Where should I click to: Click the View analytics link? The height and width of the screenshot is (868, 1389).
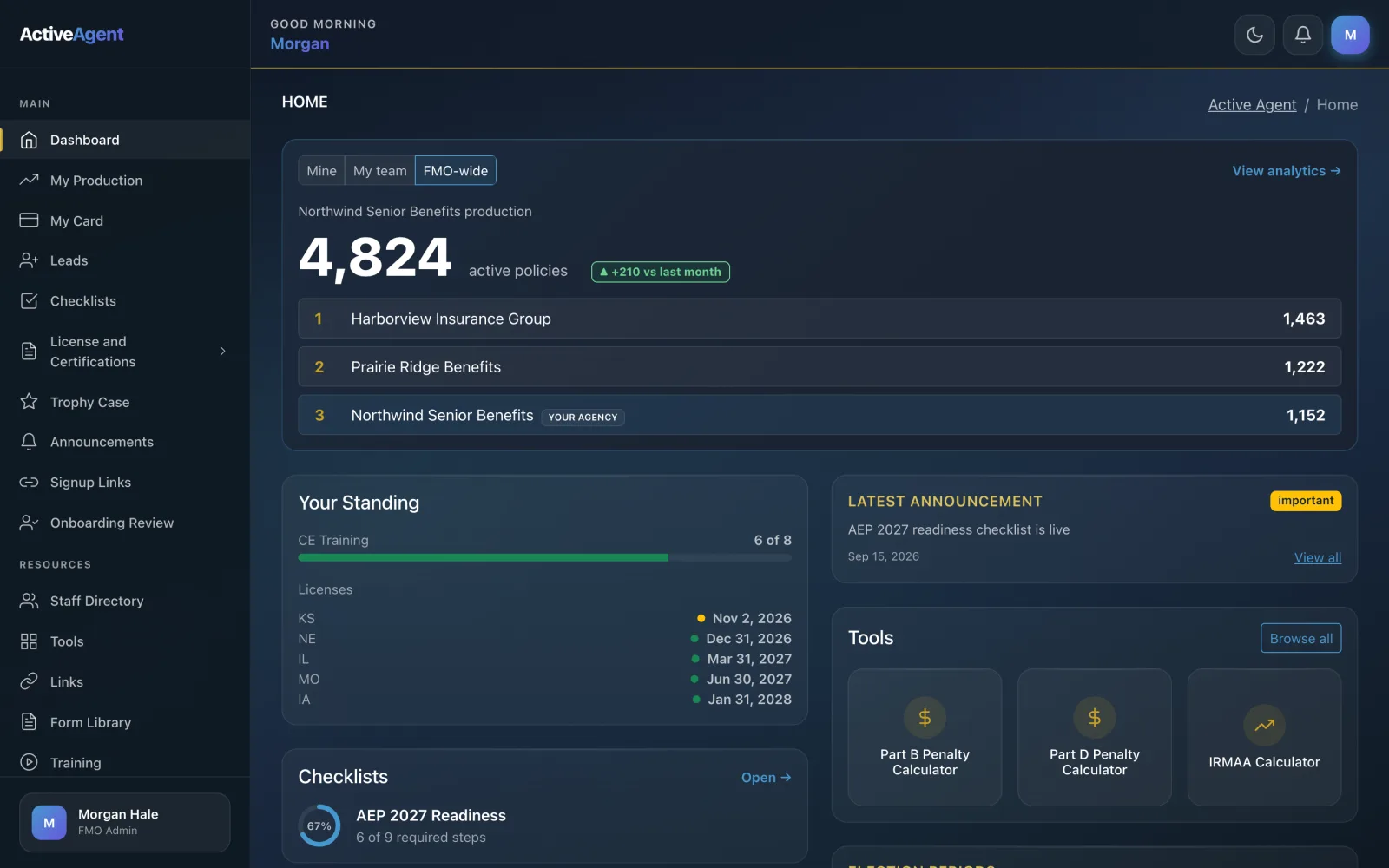[1287, 171]
